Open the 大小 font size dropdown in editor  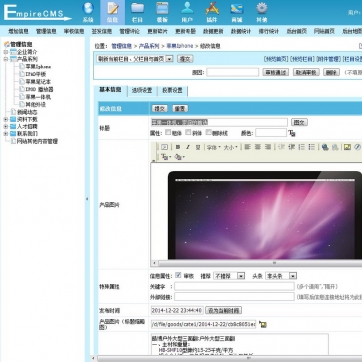(x=231, y=147)
